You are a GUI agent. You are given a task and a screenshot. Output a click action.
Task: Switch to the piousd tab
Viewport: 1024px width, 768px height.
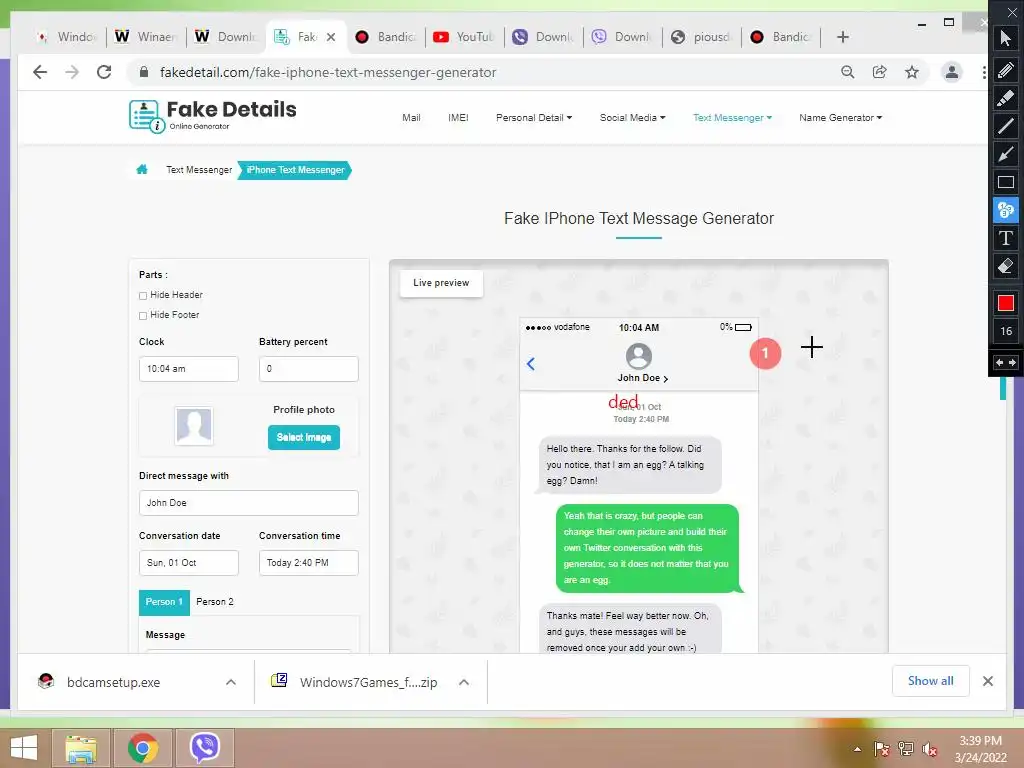(x=702, y=37)
